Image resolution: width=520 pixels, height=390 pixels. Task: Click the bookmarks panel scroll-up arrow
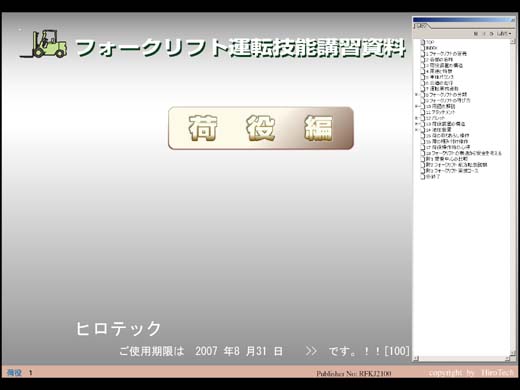pos(513,41)
